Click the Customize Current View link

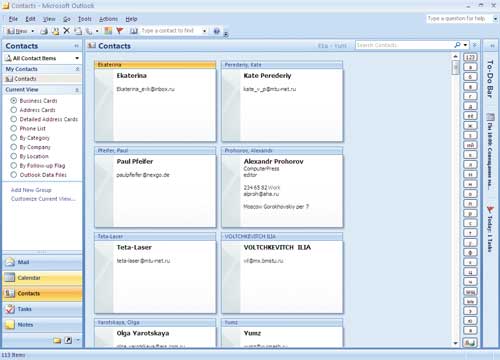(43, 199)
